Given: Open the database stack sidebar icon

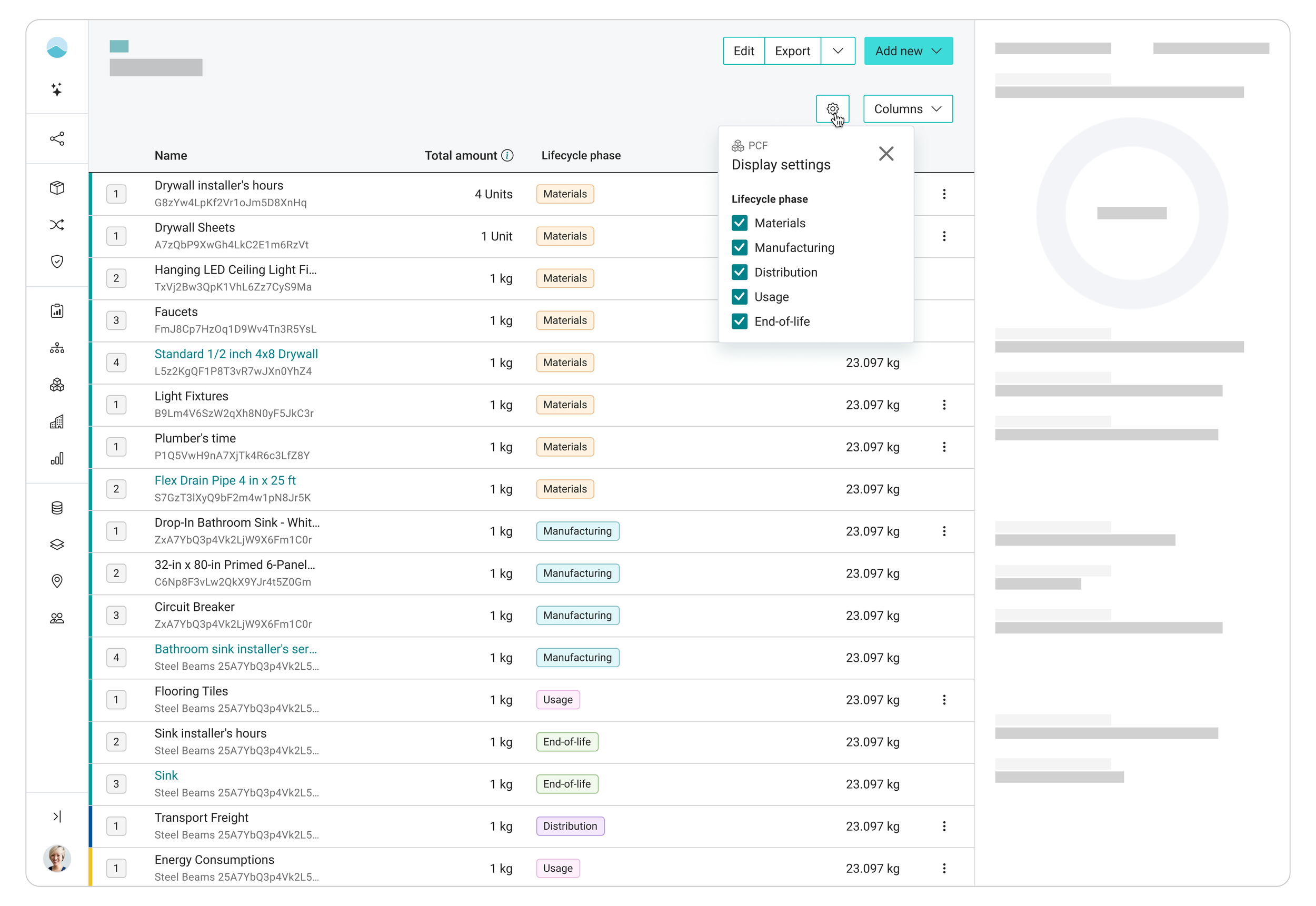Looking at the screenshot, I should 57,508.
